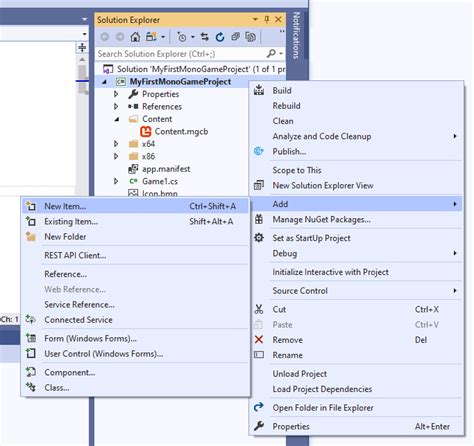Click Unload Project
Image resolution: width=474 pixels, height=446 pixels.
click(x=356, y=374)
